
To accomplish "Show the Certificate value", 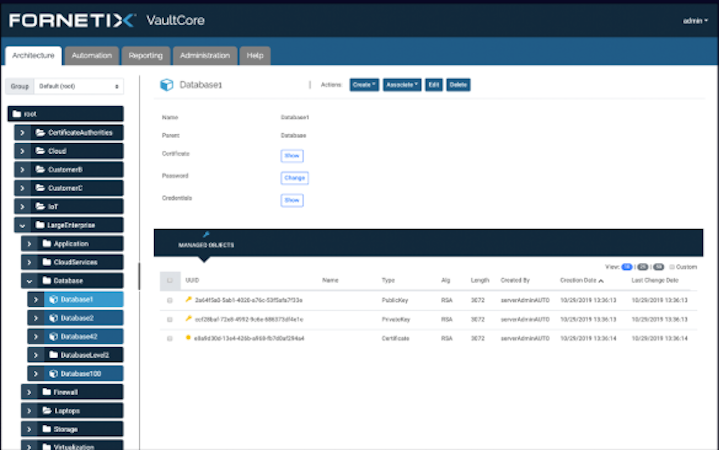I will (x=292, y=156).
